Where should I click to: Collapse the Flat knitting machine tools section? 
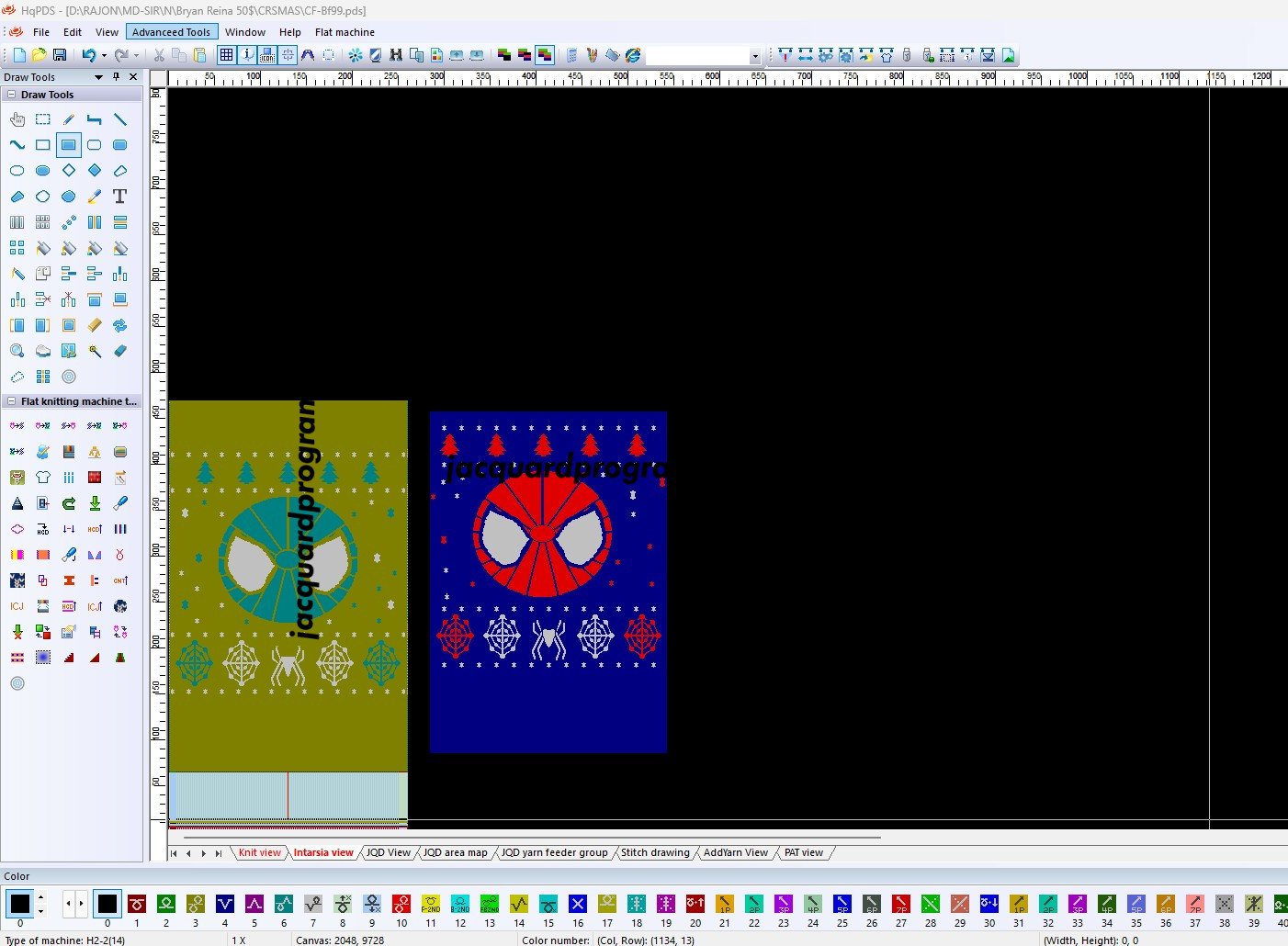(x=11, y=401)
